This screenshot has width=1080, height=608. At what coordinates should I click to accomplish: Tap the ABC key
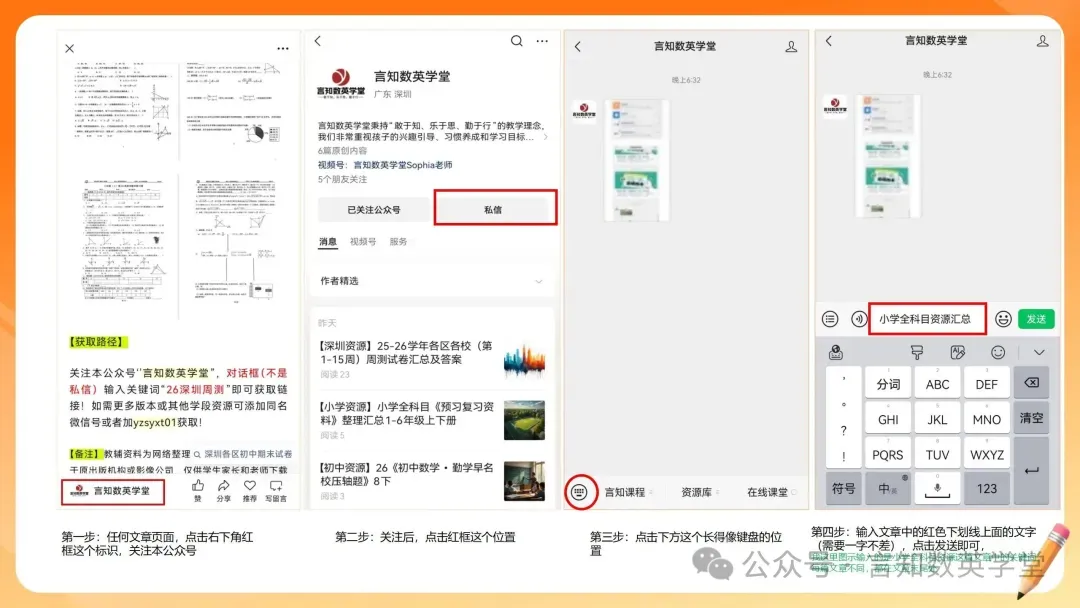click(937, 384)
